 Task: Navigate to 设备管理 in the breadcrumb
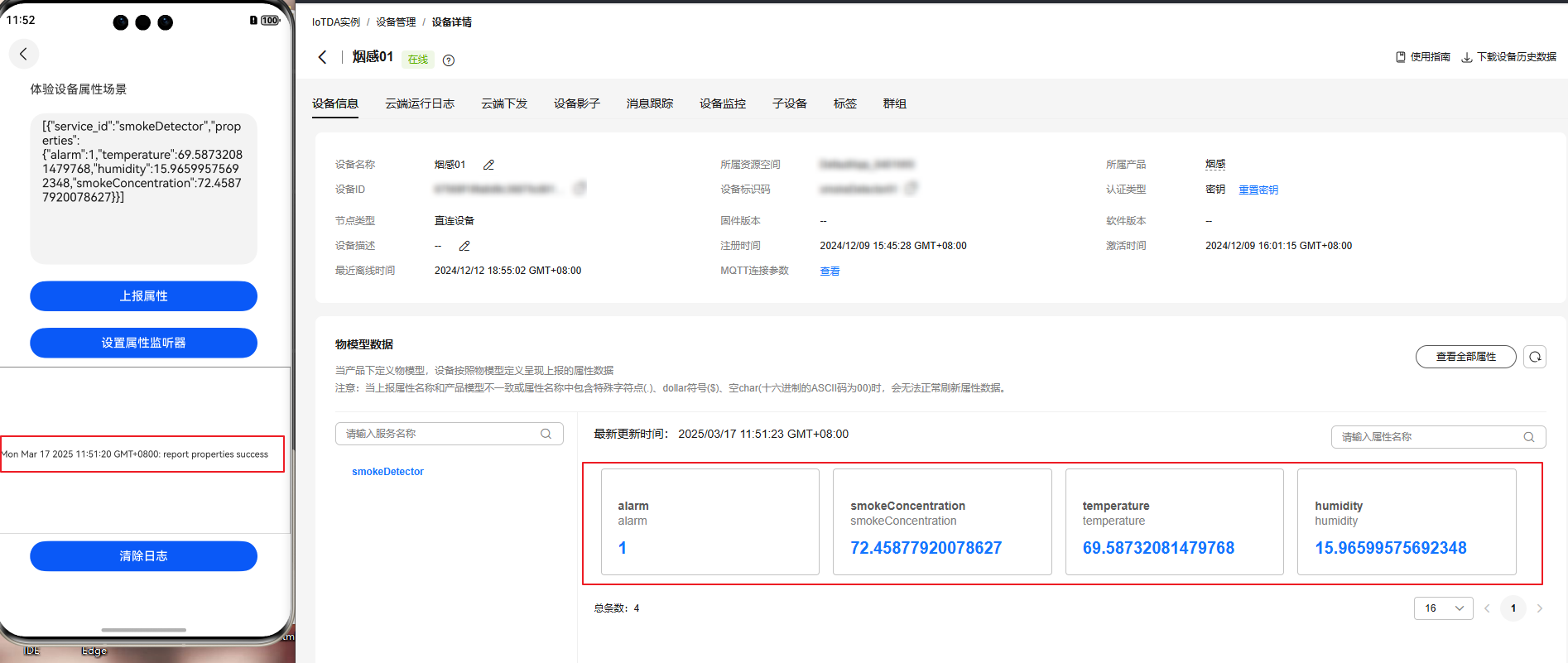396,22
